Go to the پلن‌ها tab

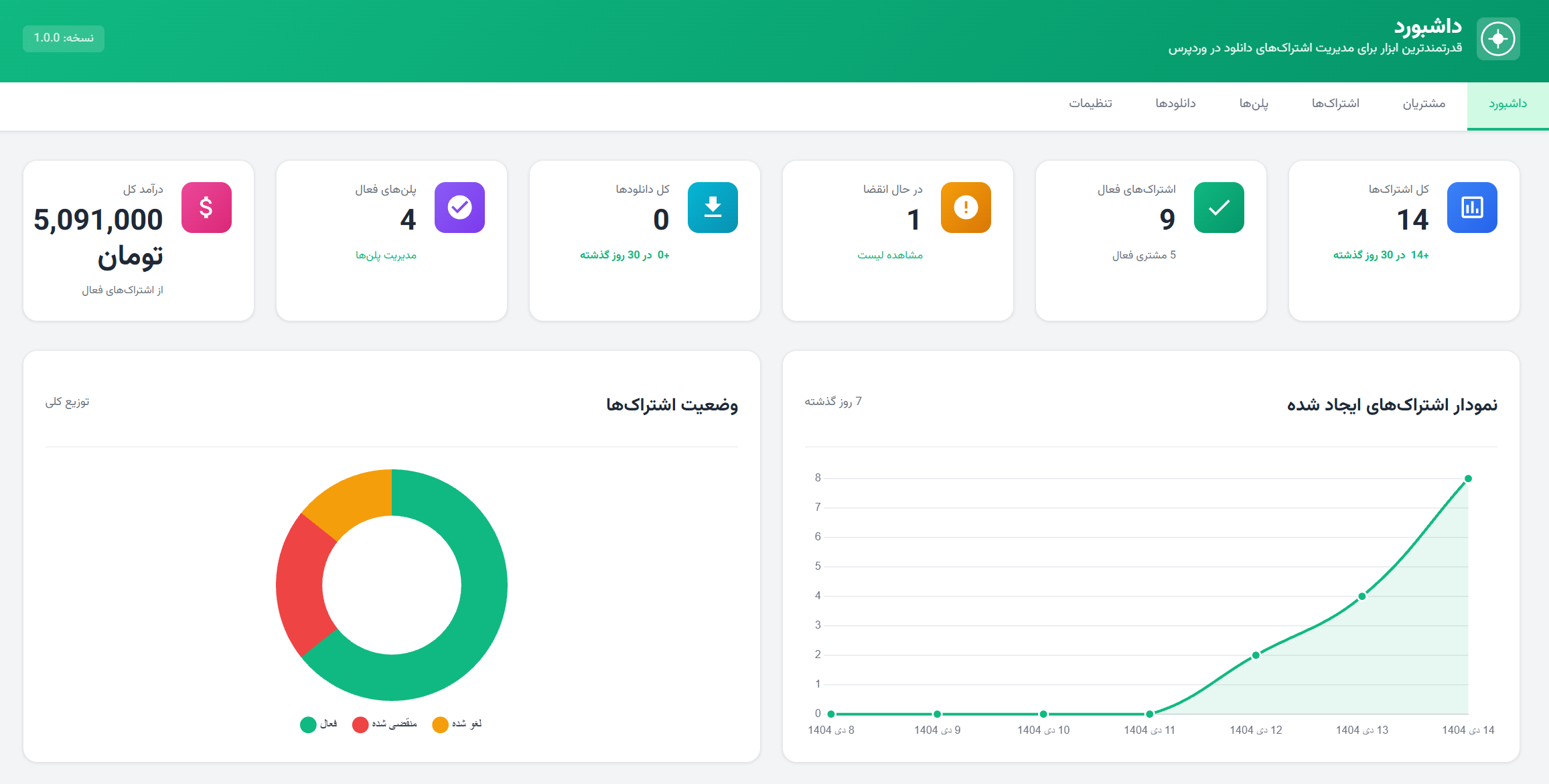[x=1254, y=104]
